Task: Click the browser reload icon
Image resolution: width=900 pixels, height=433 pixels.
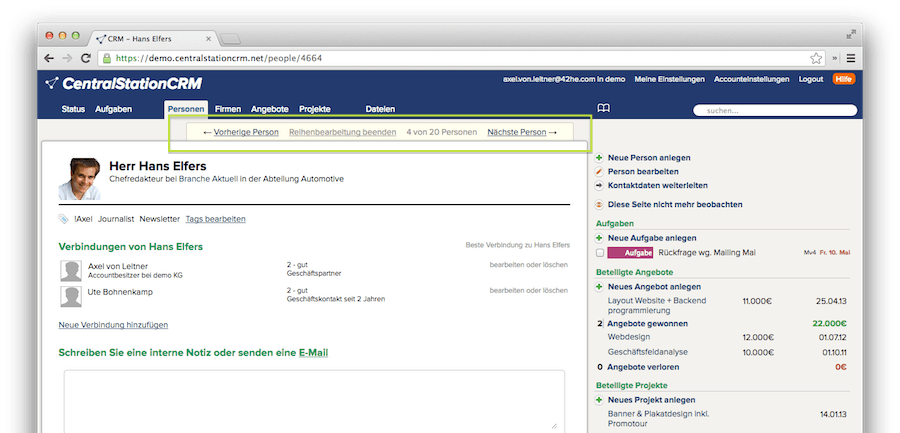Action: click(86, 58)
